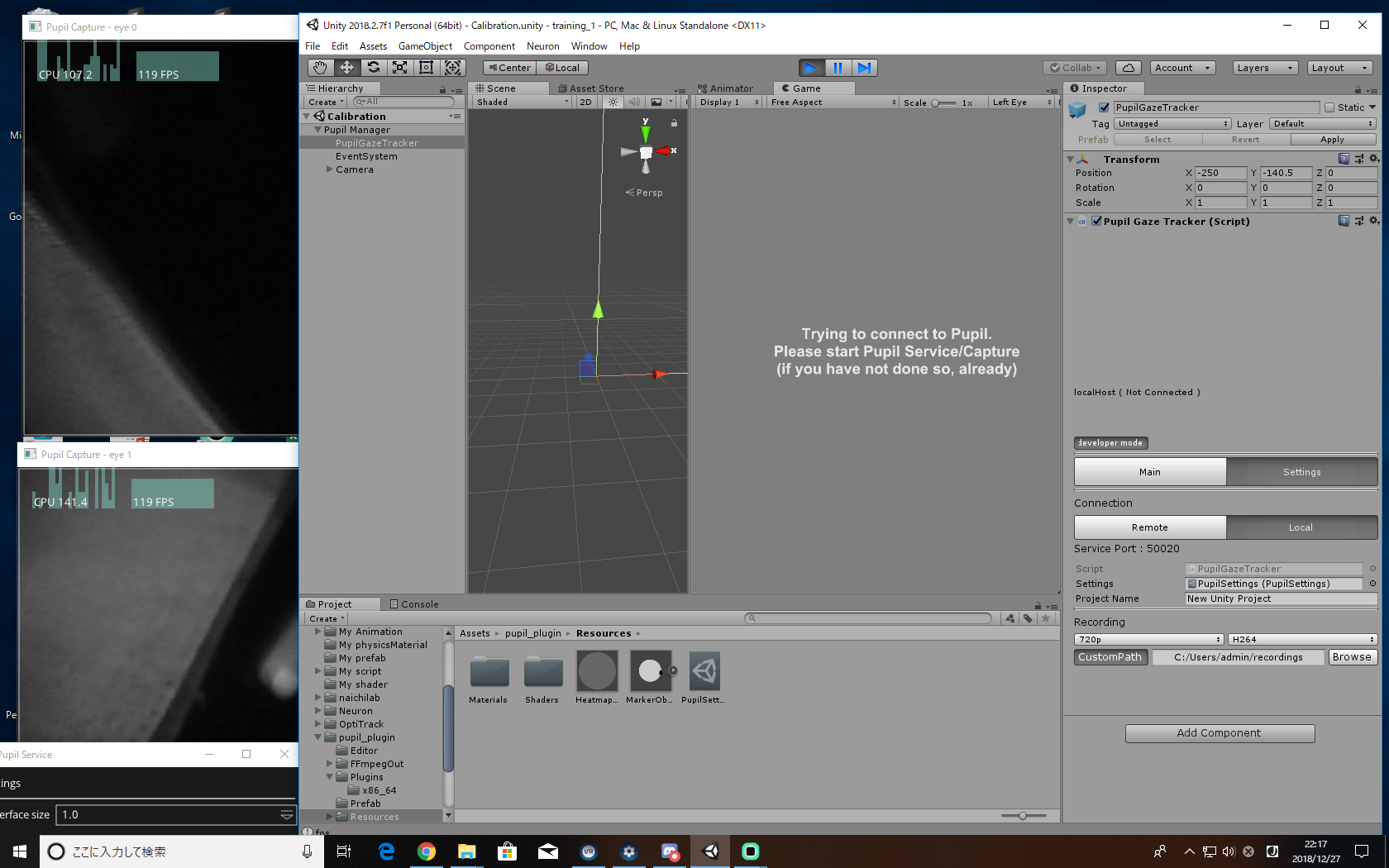
Task: Open Transform component help icon
Action: point(1344,159)
